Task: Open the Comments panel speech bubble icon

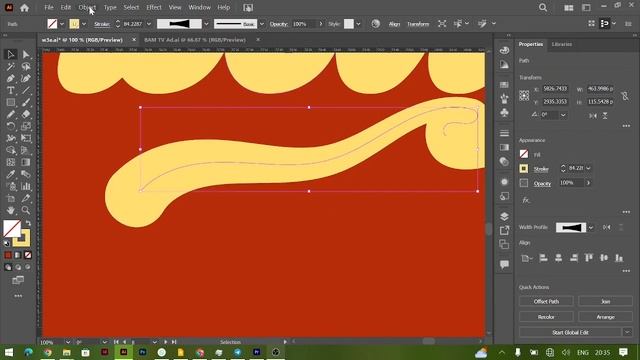Action: (504, 264)
